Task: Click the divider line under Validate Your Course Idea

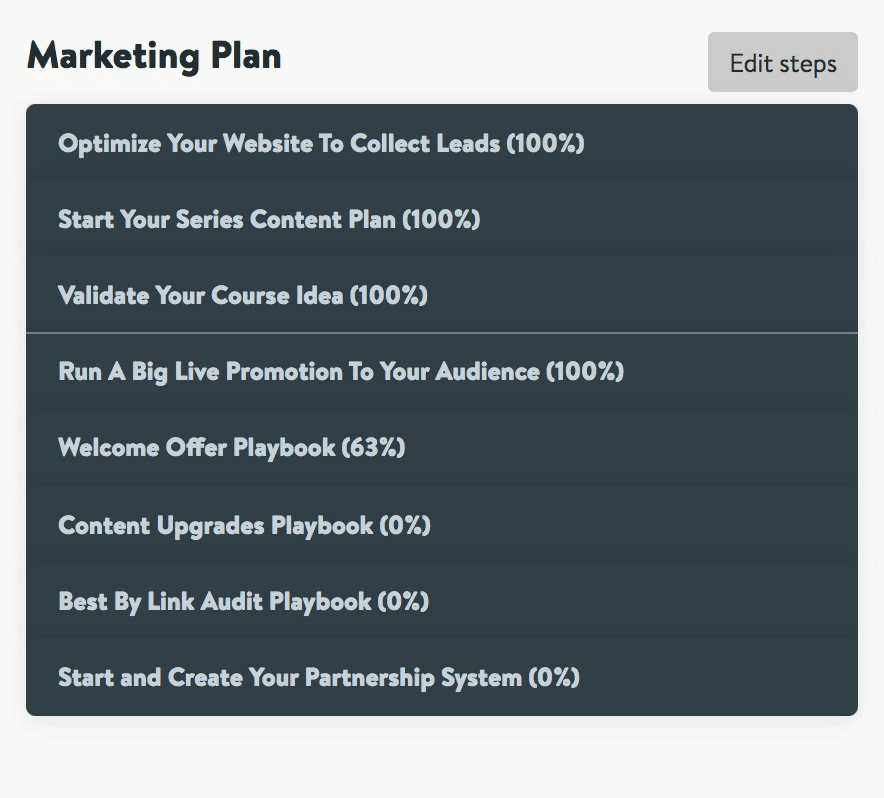Action: coord(442,333)
